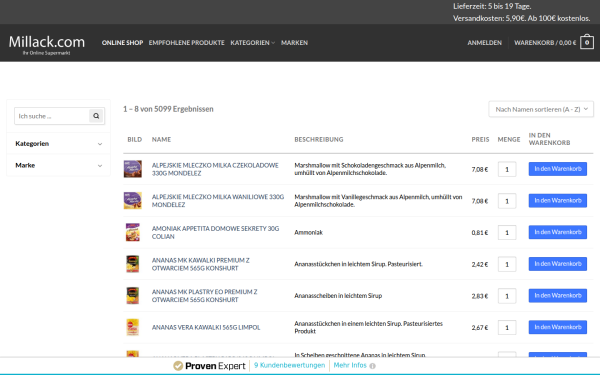Click the Lieferzeit 5 bis 19 Tage text

pyautogui.click(x=492, y=6)
